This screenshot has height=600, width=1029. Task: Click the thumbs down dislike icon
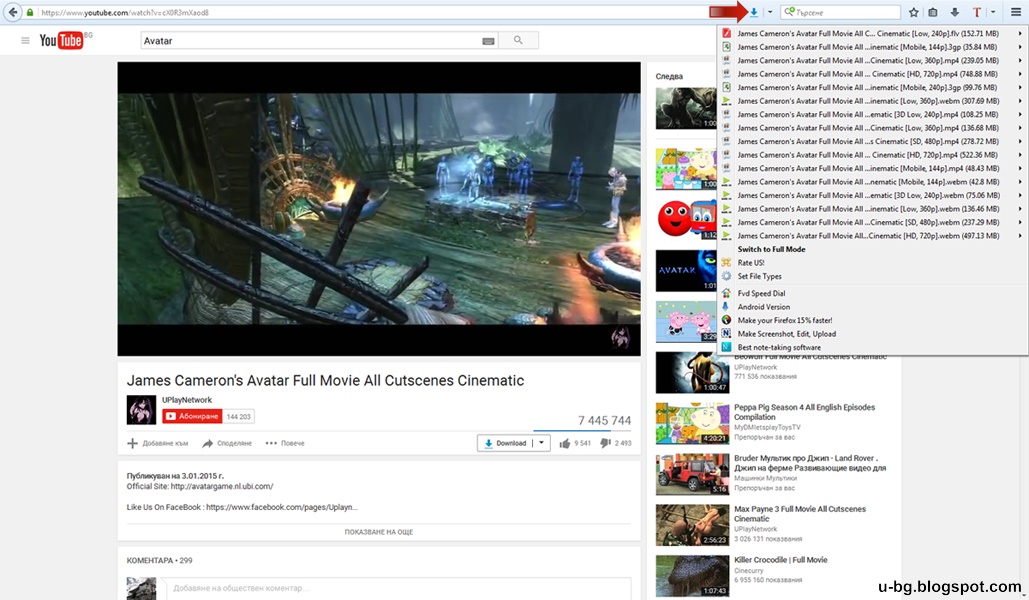(x=606, y=443)
